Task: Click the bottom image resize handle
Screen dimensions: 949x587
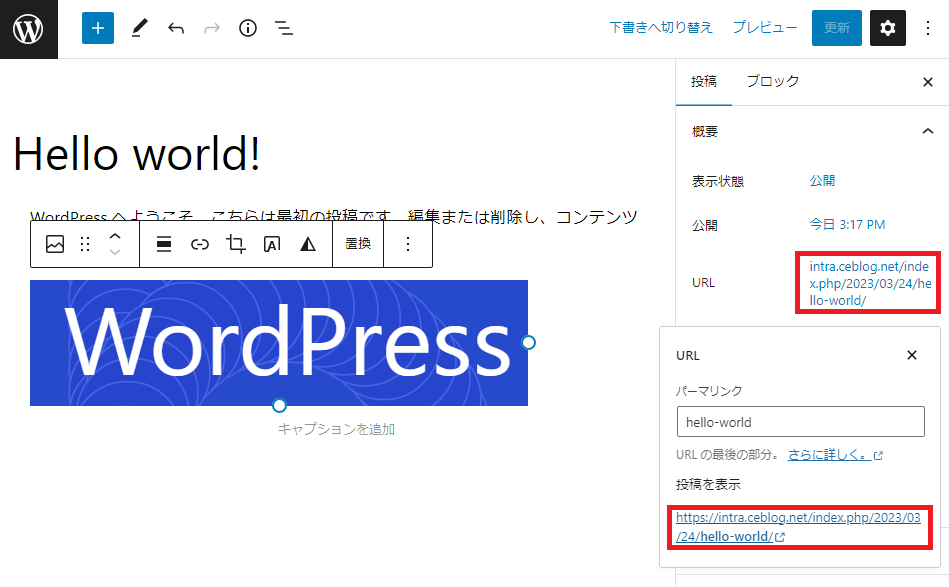Action: point(279,405)
